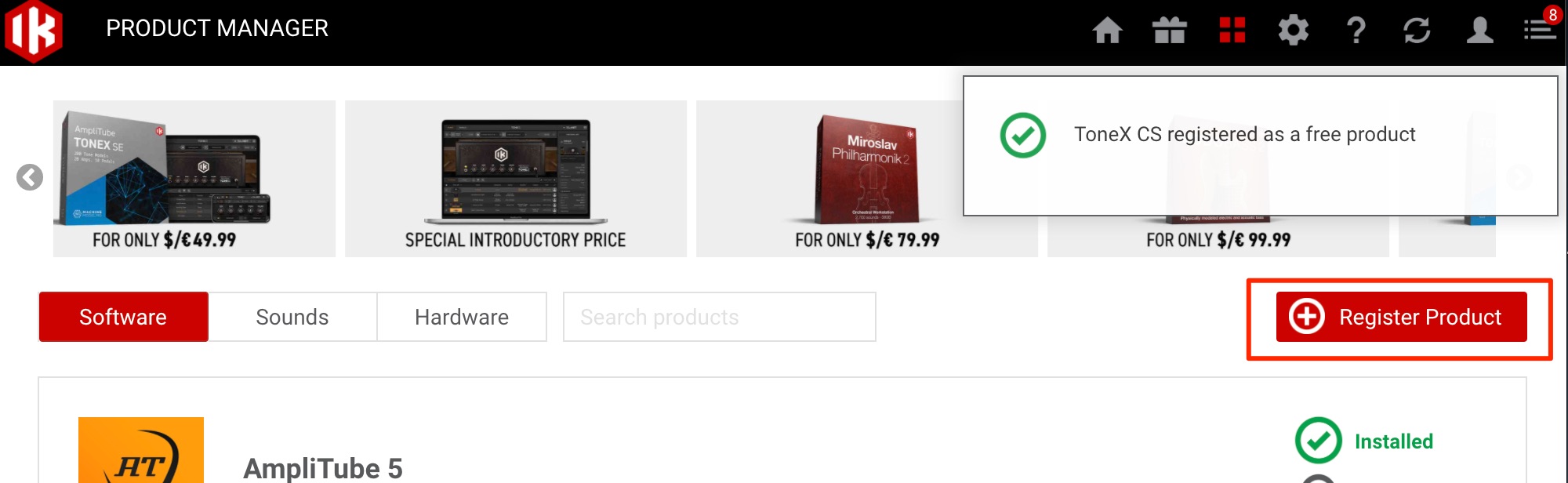1568x483 pixels.
Task: Switch to the Sounds tab
Action: (x=292, y=317)
